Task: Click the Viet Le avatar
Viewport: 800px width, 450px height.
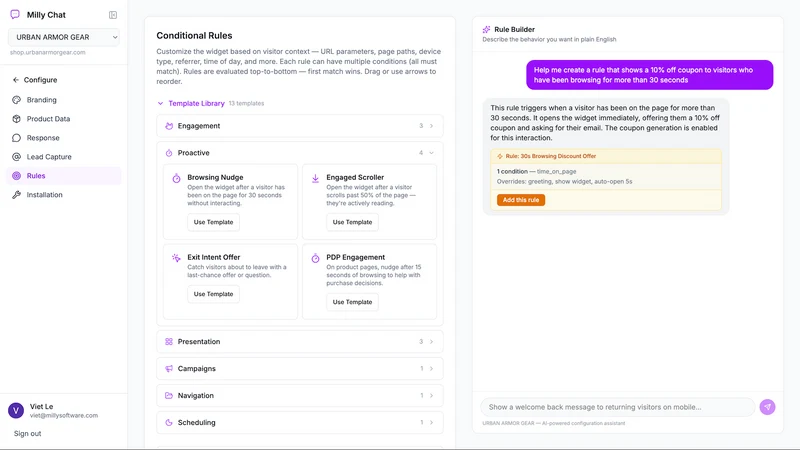Action: click(16, 410)
